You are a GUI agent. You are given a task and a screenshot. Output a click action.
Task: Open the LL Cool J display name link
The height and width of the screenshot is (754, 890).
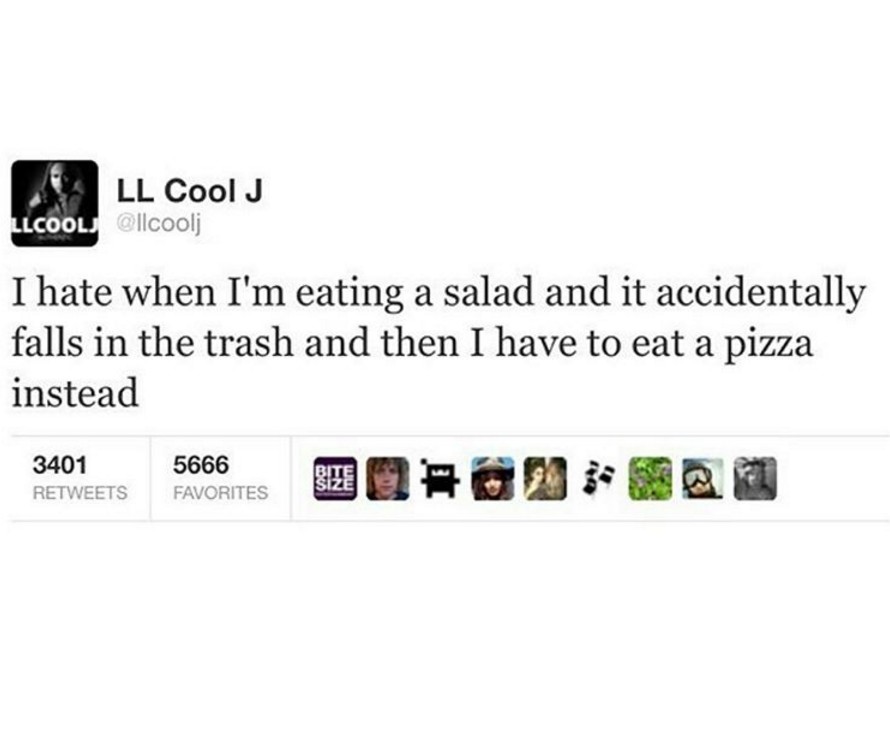pyautogui.click(x=189, y=192)
